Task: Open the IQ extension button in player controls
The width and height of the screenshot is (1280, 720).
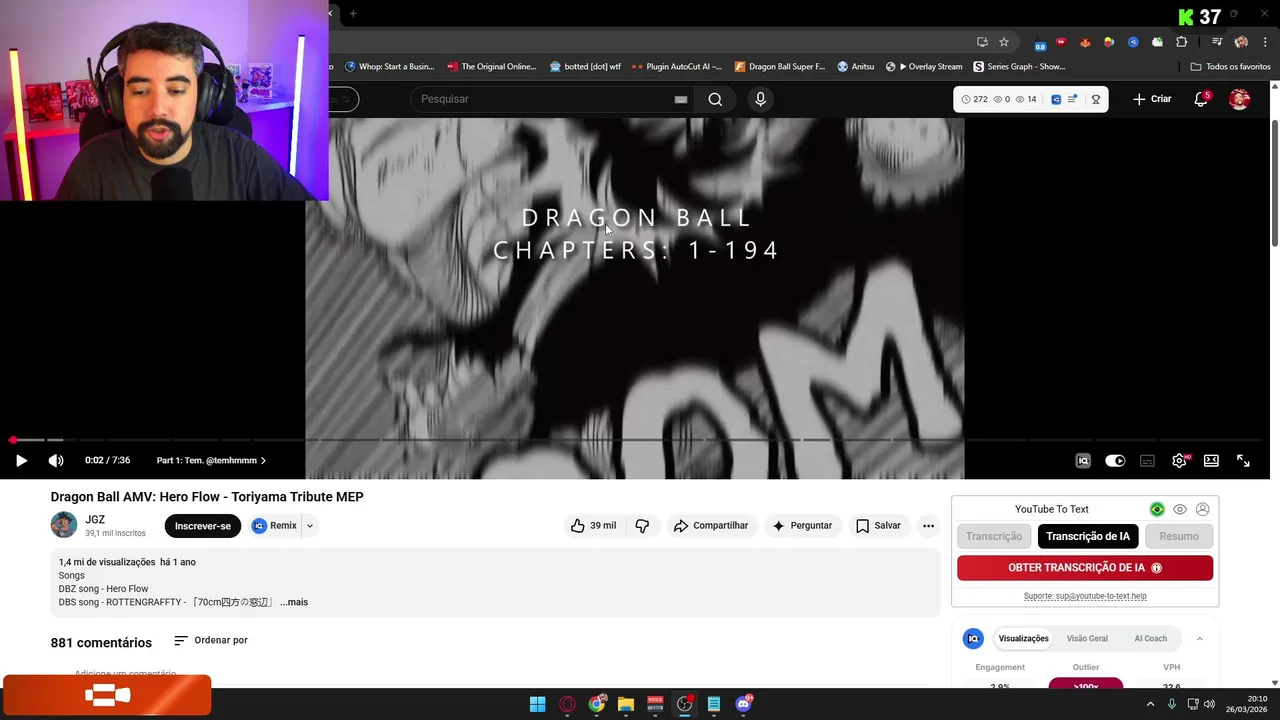Action: [x=1083, y=460]
